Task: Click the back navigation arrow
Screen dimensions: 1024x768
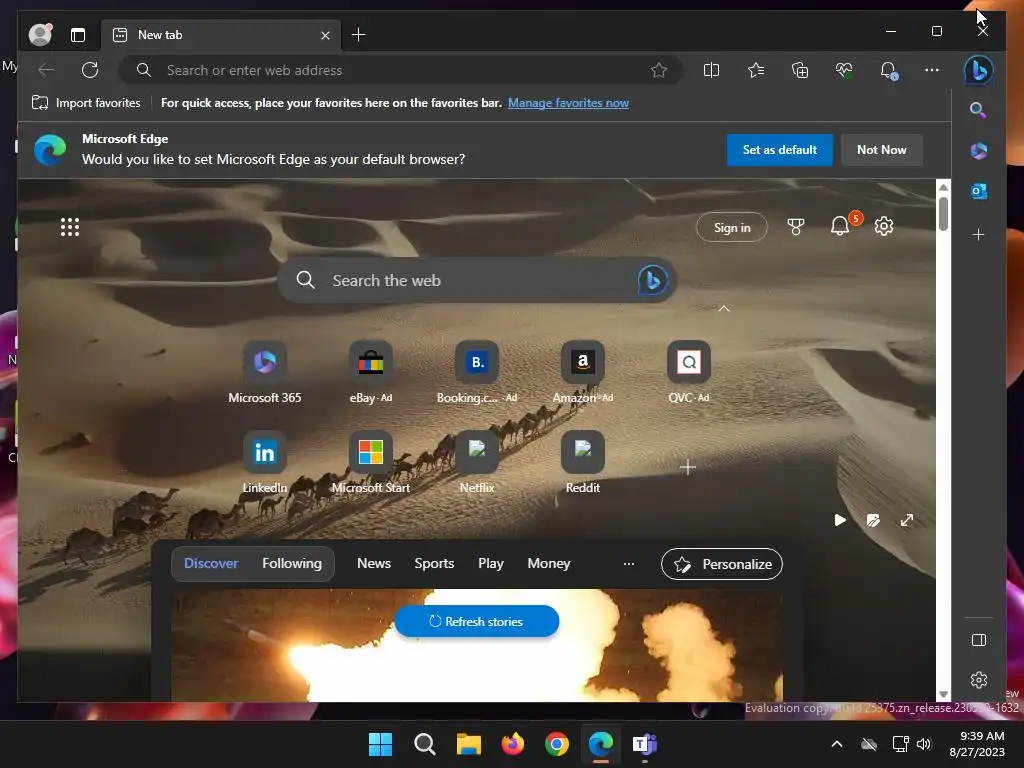Action: click(x=46, y=70)
